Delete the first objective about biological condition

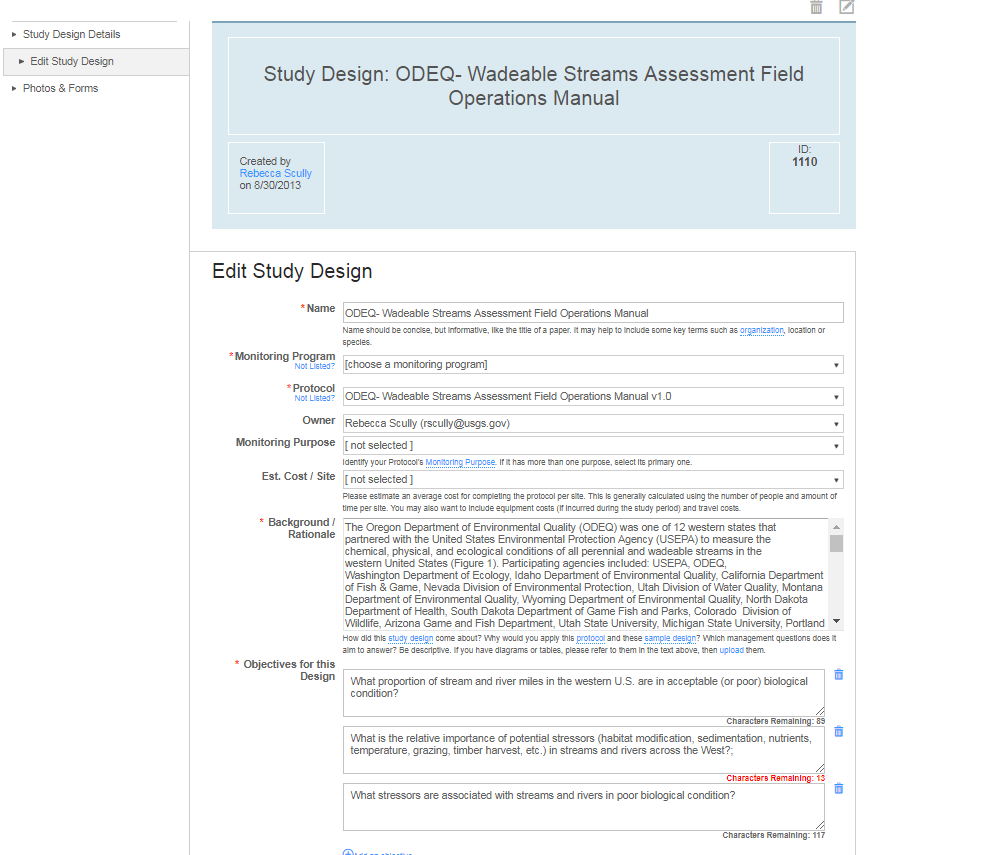point(838,675)
